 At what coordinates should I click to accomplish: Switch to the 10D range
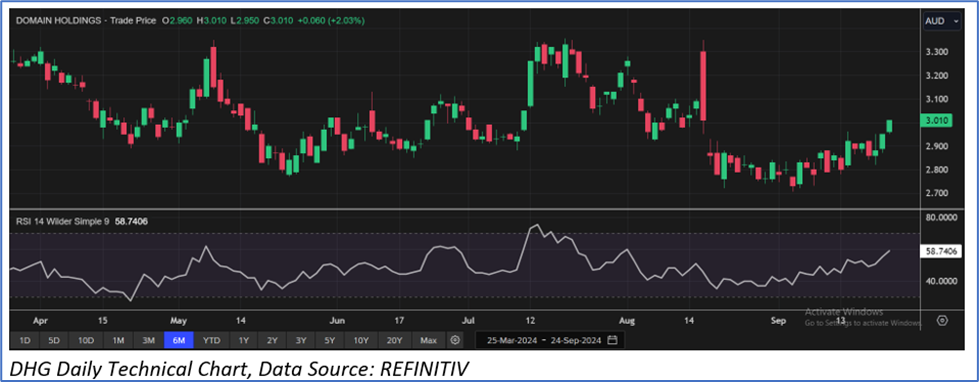tap(86, 340)
